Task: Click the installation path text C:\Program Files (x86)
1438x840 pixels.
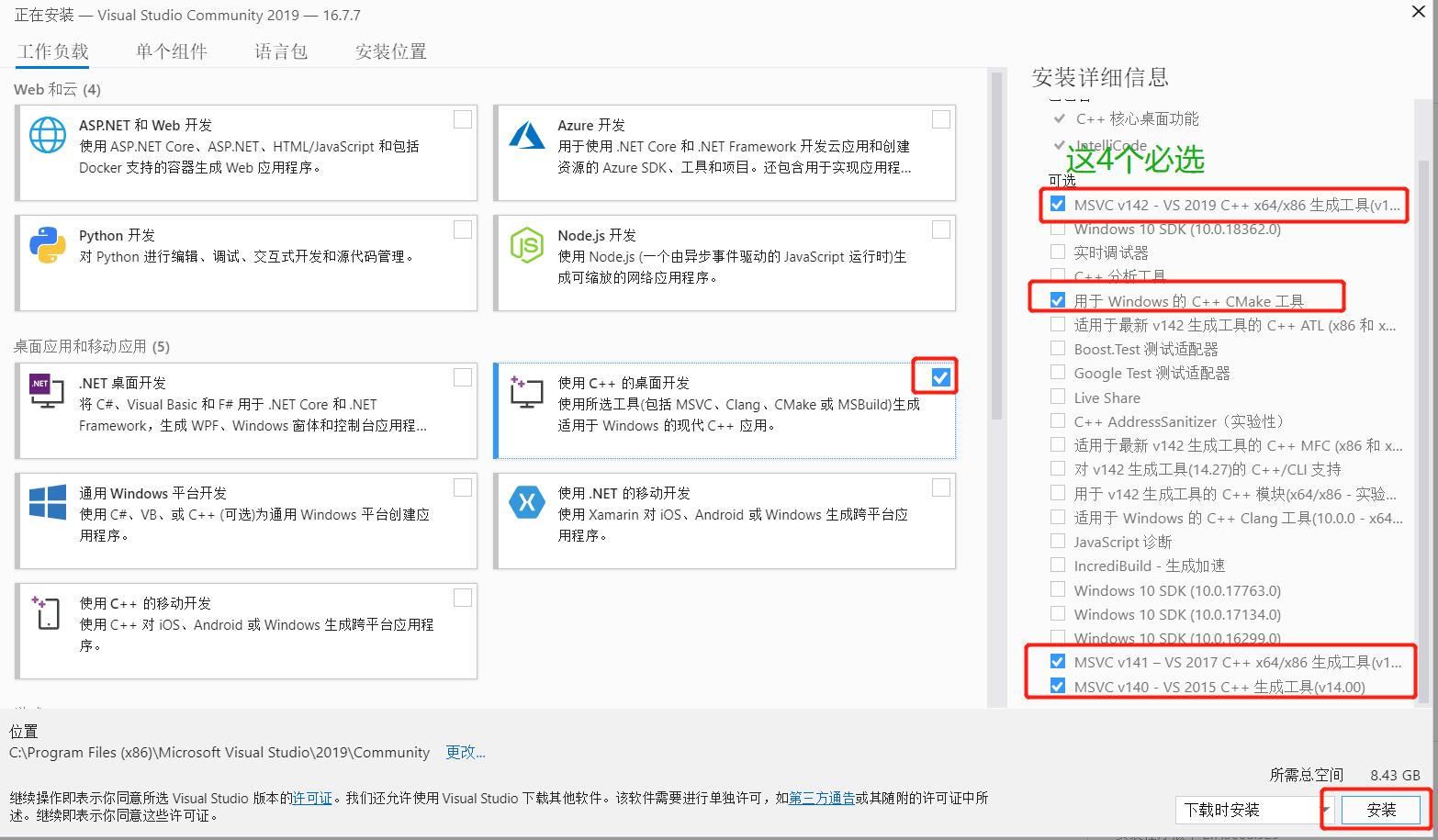Action: (219, 753)
